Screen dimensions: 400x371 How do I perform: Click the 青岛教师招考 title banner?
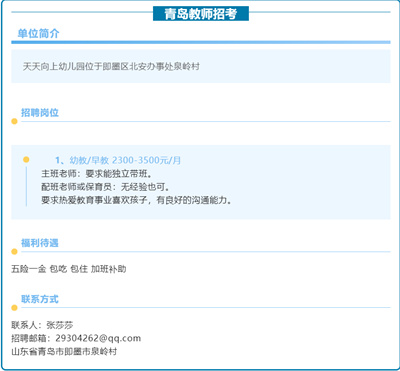tap(201, 14)
